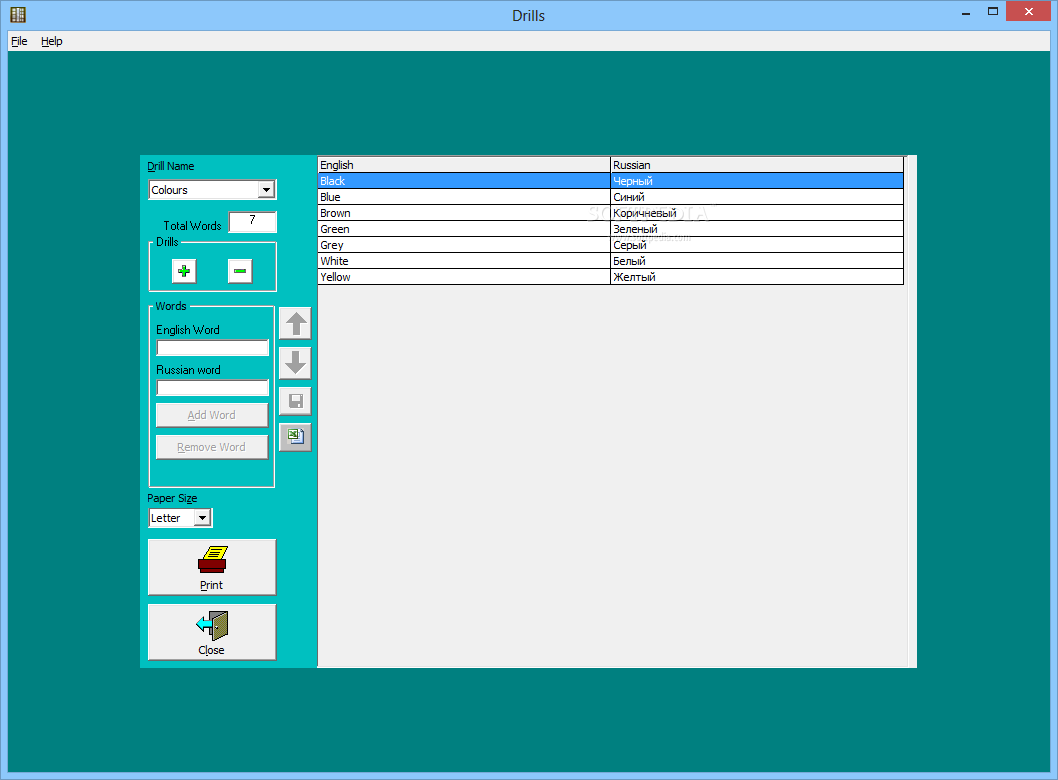Minimize the Drills window
Image resolution: width=1058 pixels, height=780 pixels.
point(966,12)
